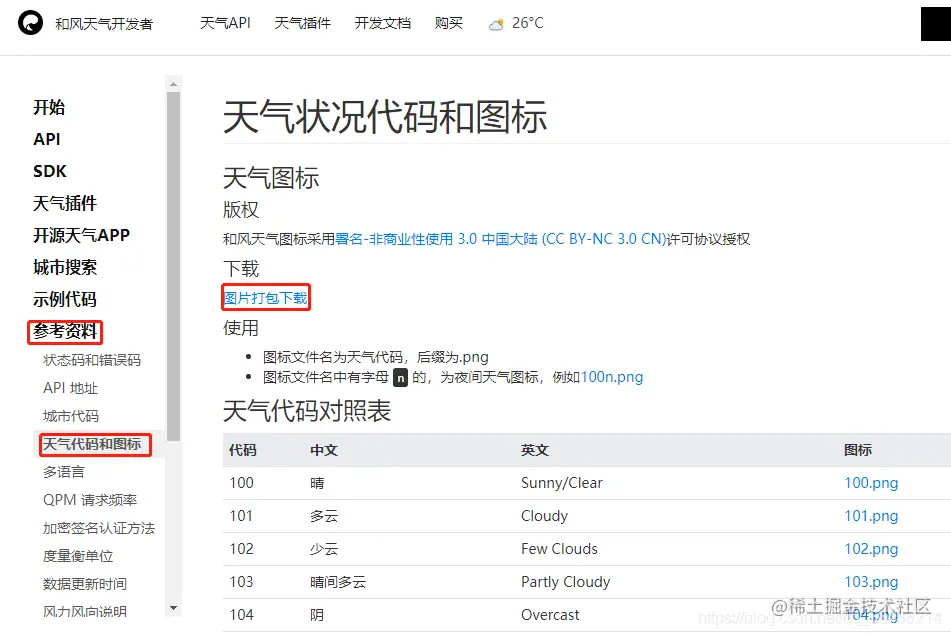Click the 晴 cell
The width and height of the screenshot is (951, 636).
point(317,483)
